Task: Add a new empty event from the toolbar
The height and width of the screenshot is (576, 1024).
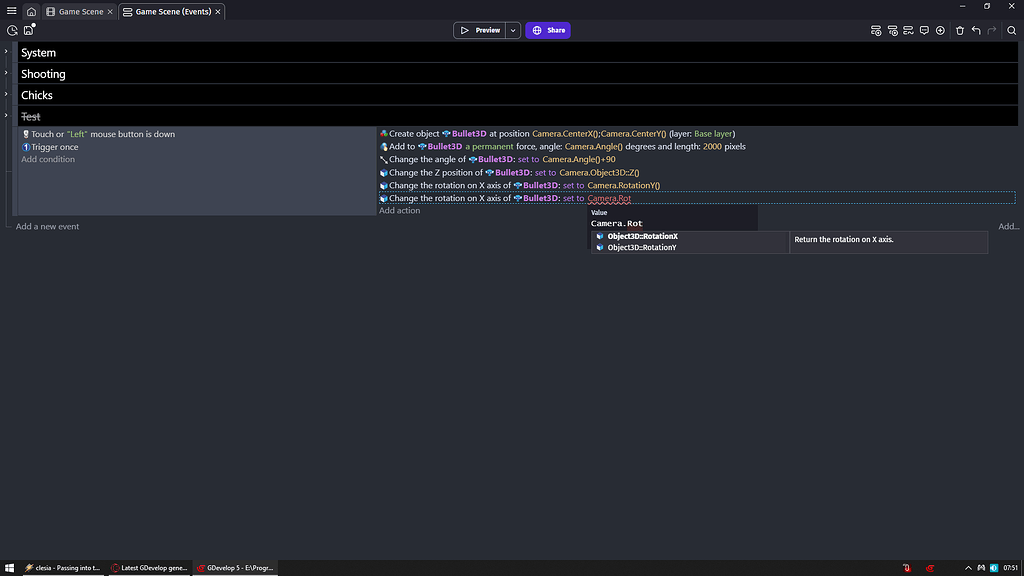Action: [x=876, y=30]
